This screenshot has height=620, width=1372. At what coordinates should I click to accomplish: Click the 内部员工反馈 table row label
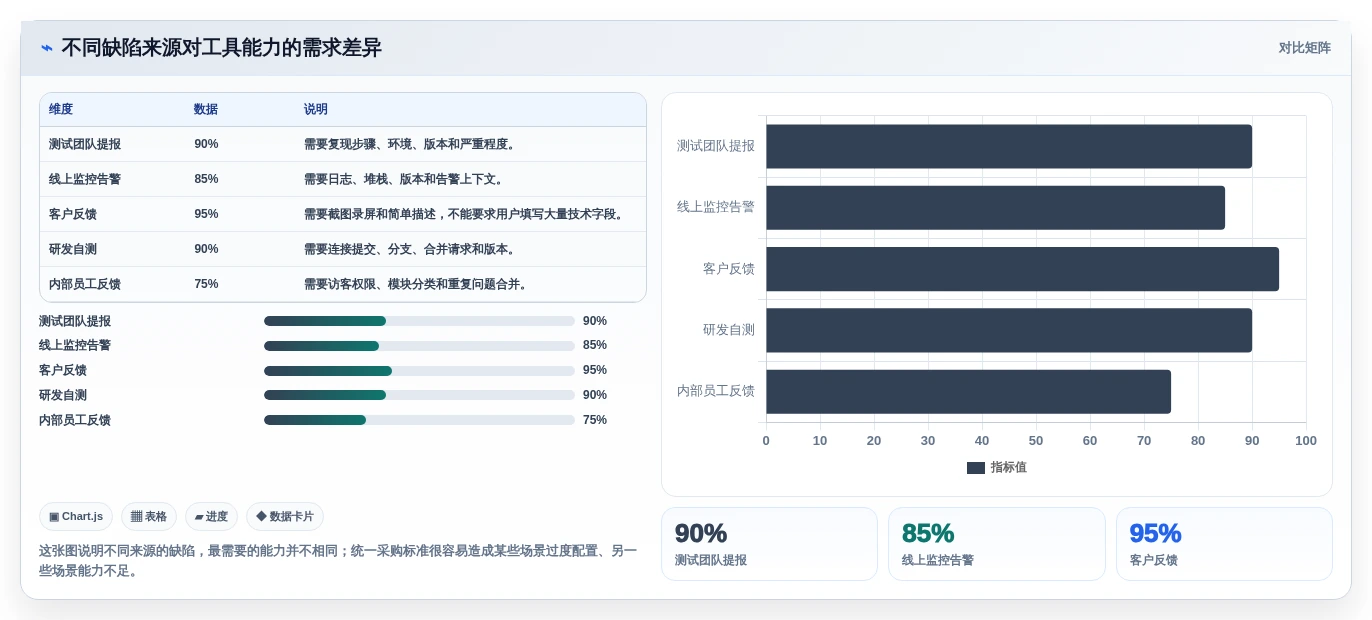pos(85,284)
